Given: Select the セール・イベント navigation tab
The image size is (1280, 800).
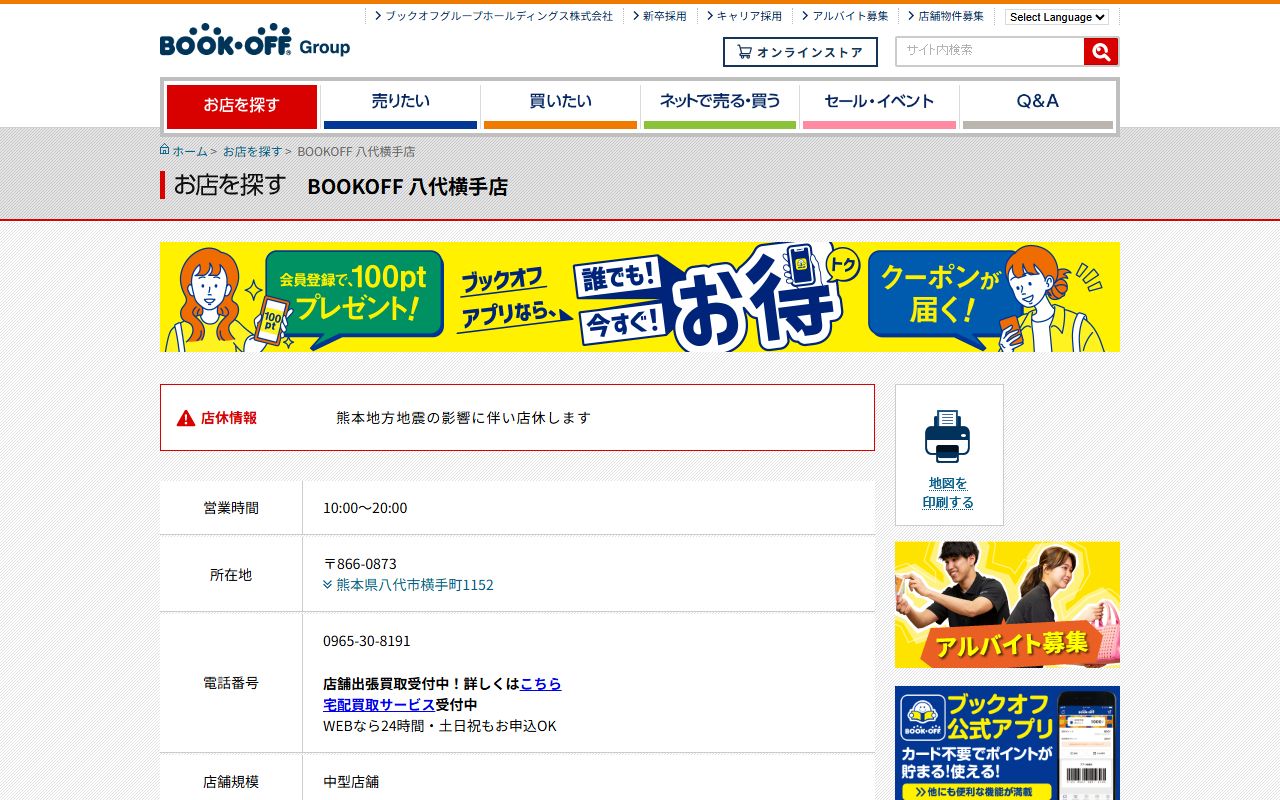Looking at the screenshot, I should coord(879,106).
